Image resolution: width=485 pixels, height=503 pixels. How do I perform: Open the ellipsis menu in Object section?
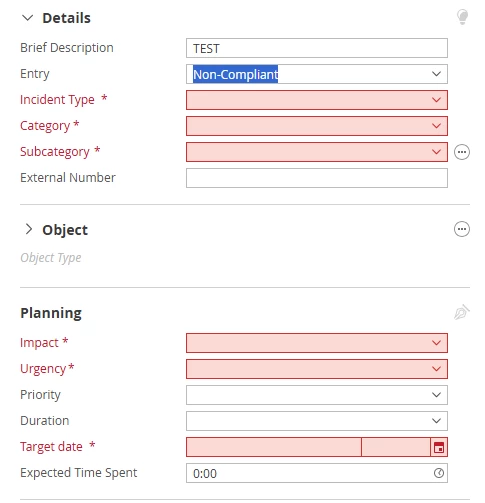(x=462, y=229)
